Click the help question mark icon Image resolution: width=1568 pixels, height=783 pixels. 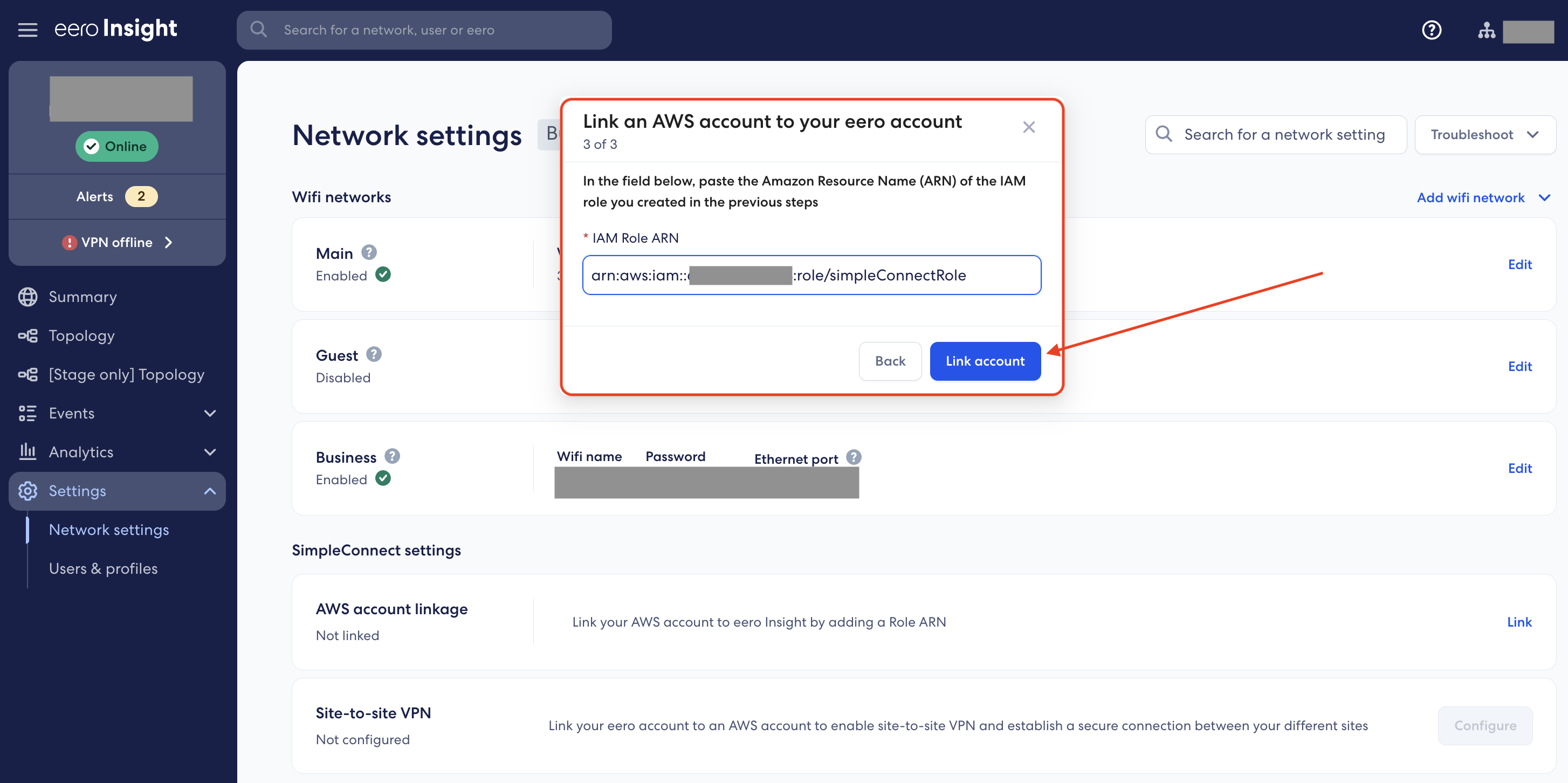coord(1432,29)
